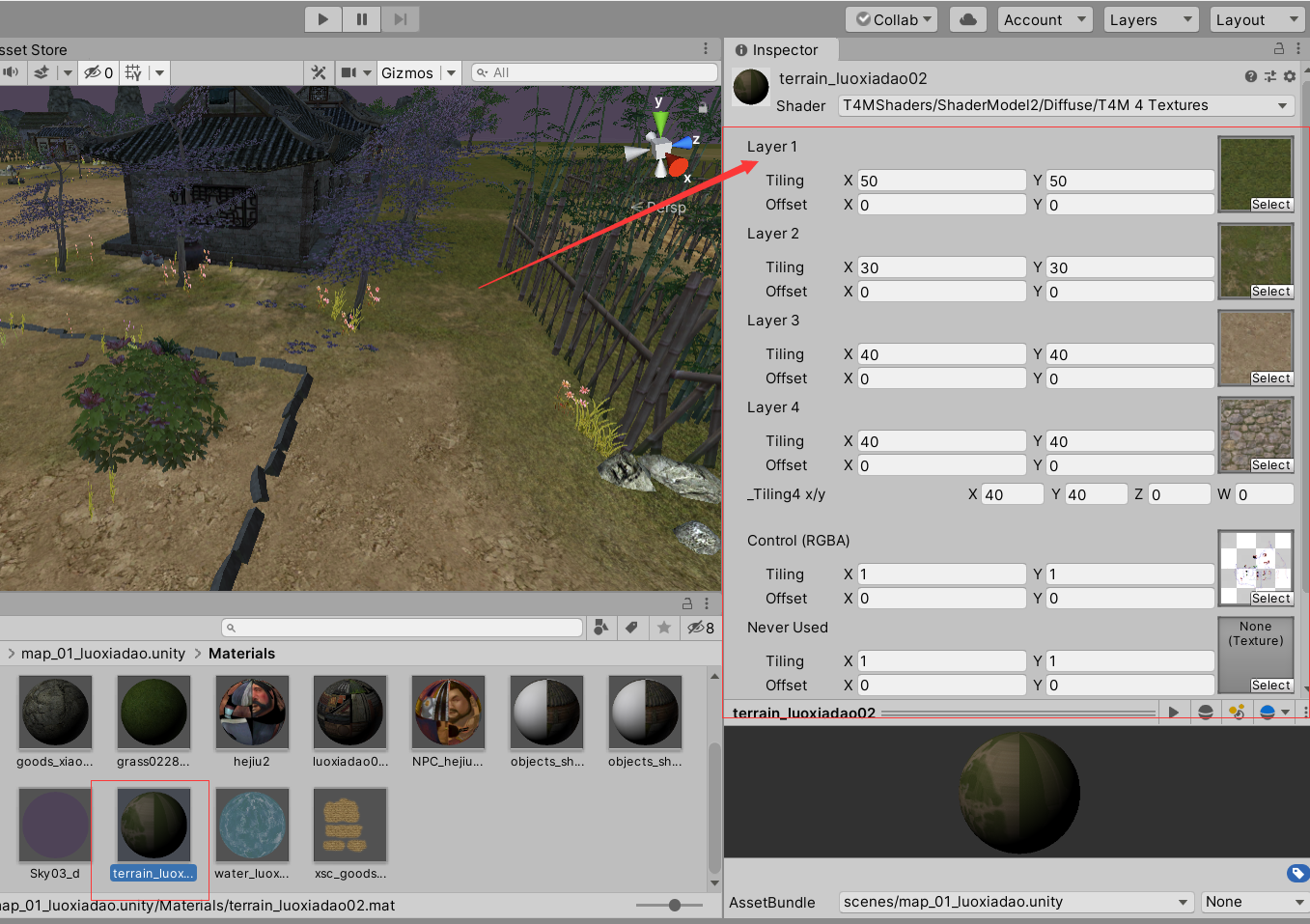The image size is (1310, 924).
Task: Open the Search by Label filter icon
Action: [632, 628]
